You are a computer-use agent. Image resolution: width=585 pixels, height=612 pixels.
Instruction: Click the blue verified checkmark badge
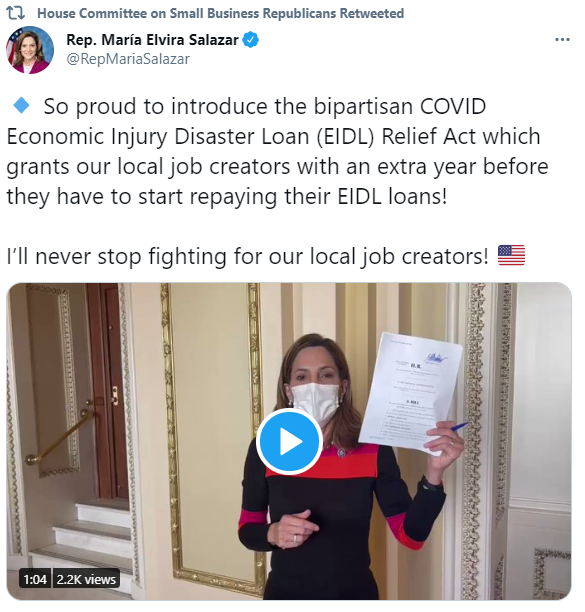click(251, 40)
